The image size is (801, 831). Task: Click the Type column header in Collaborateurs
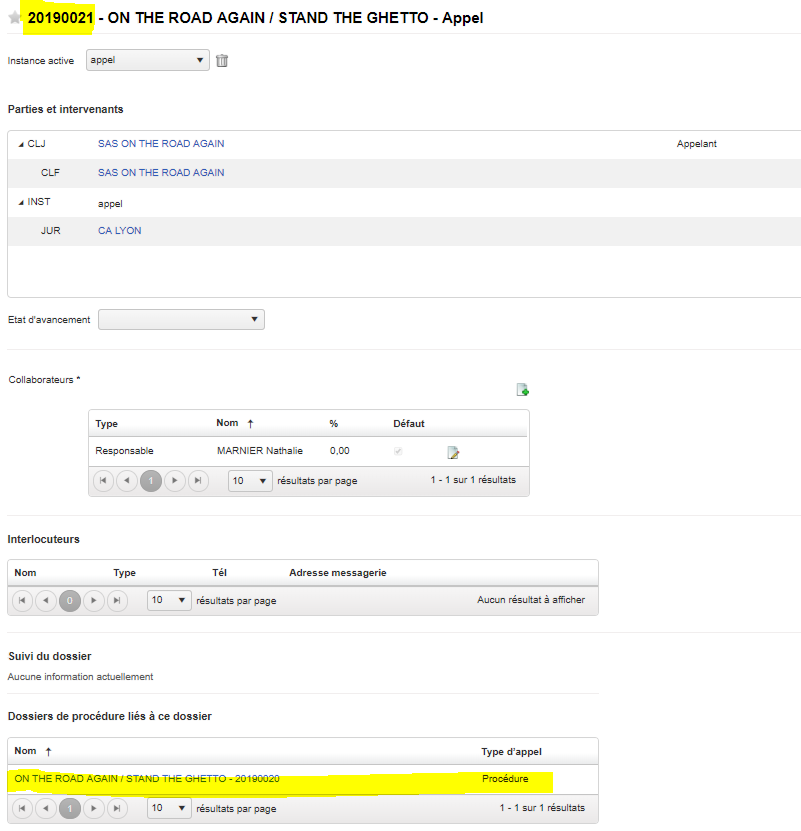(x=107, y=423)
